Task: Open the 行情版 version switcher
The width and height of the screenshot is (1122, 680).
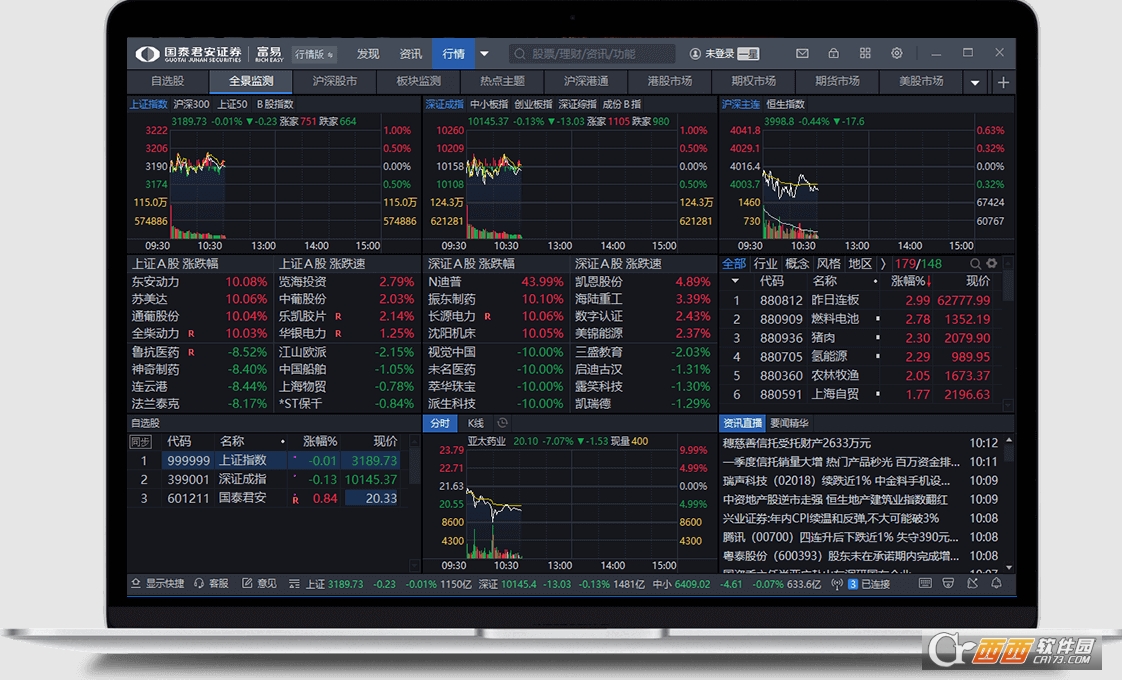Action: [315, 54]
